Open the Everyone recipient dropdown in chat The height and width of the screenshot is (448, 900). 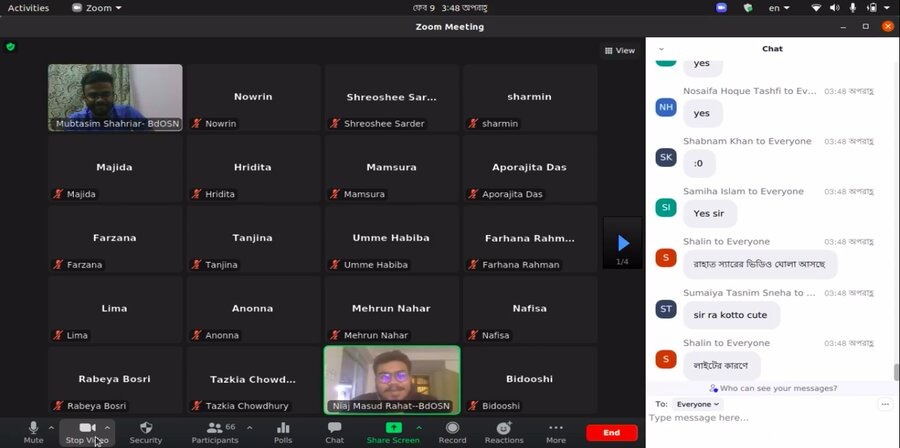click(697, 404)
